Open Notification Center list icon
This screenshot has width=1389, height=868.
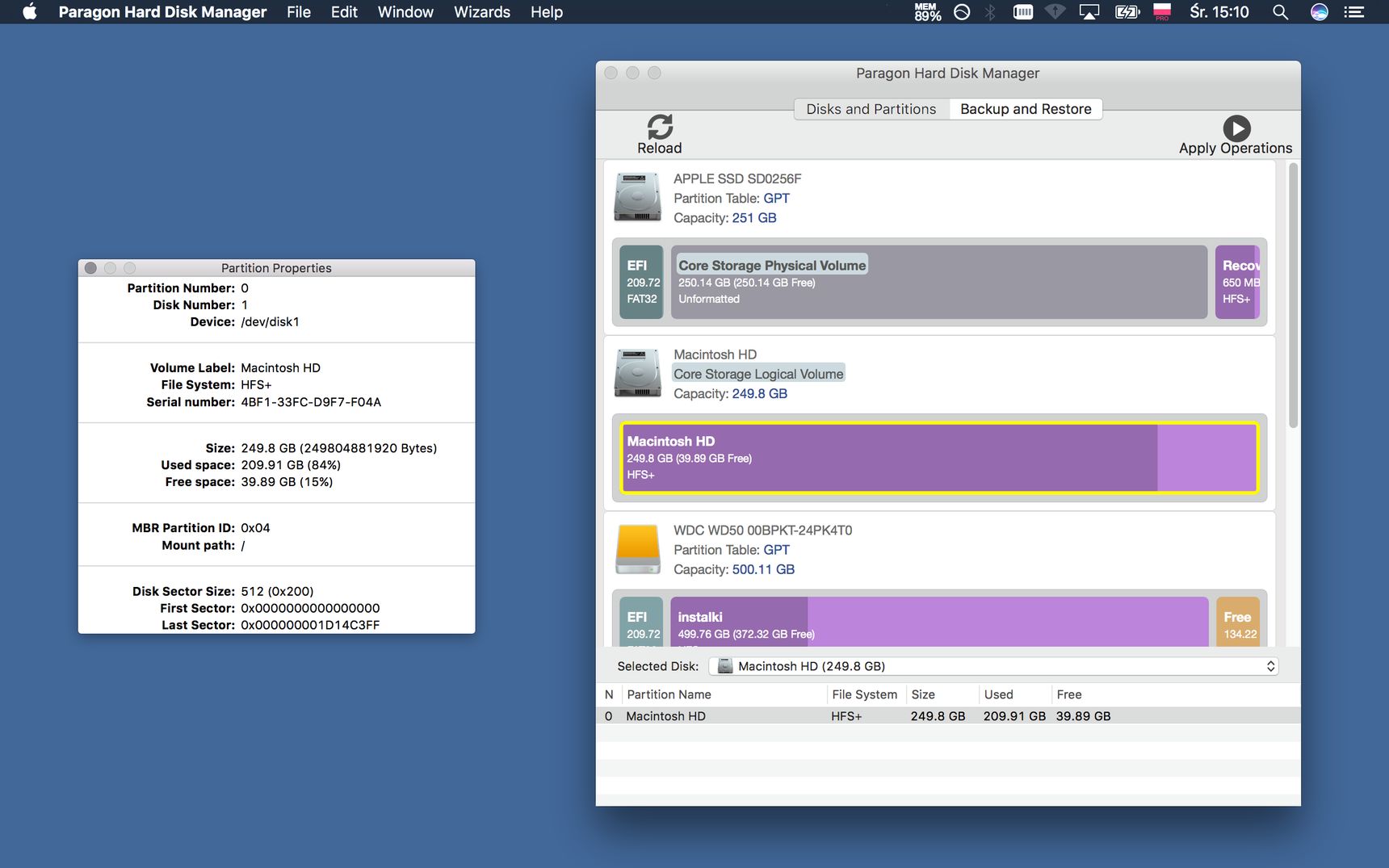(x=1354, y=12)
